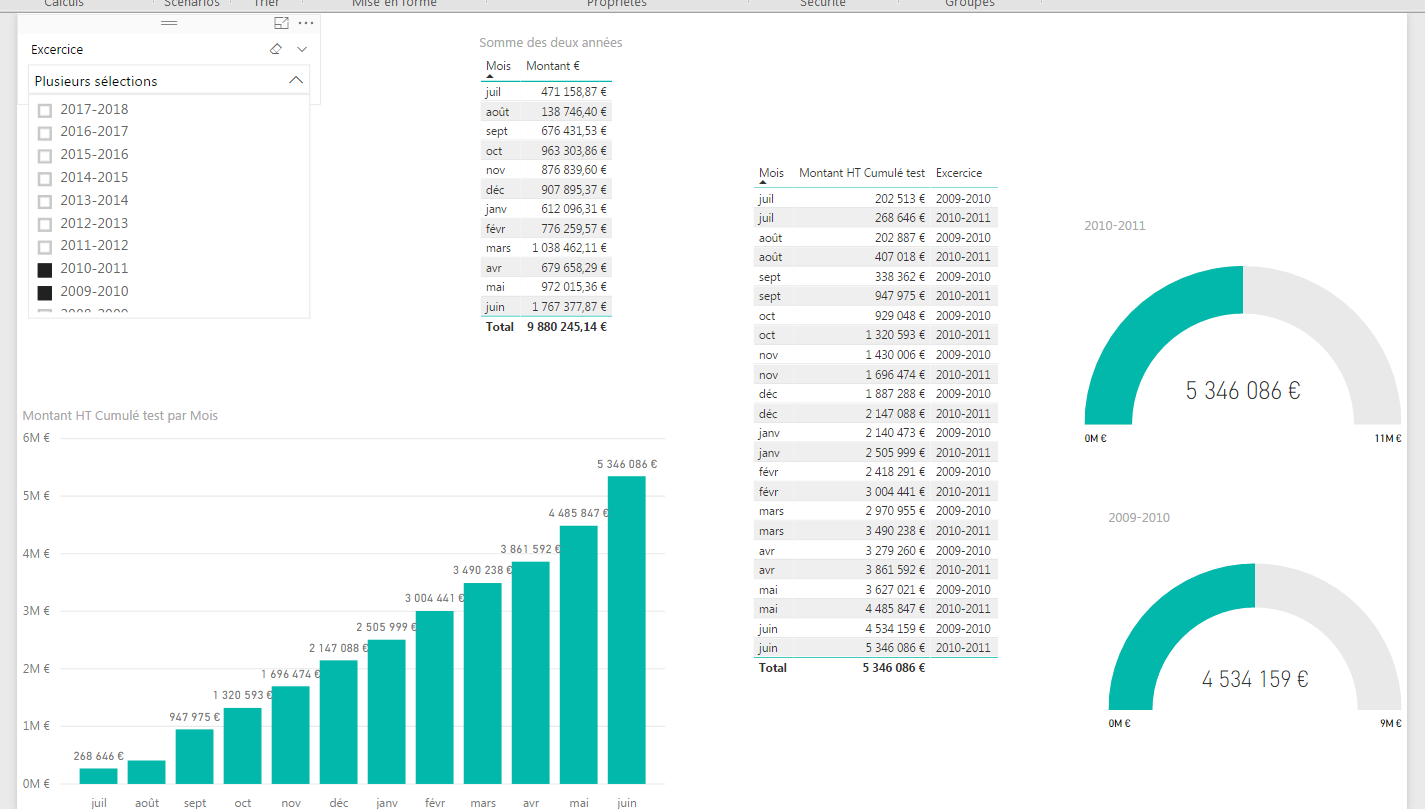1425x809 pixels.
Task: Click the 11M € gauge maximum label
Action: (1390, 438)
